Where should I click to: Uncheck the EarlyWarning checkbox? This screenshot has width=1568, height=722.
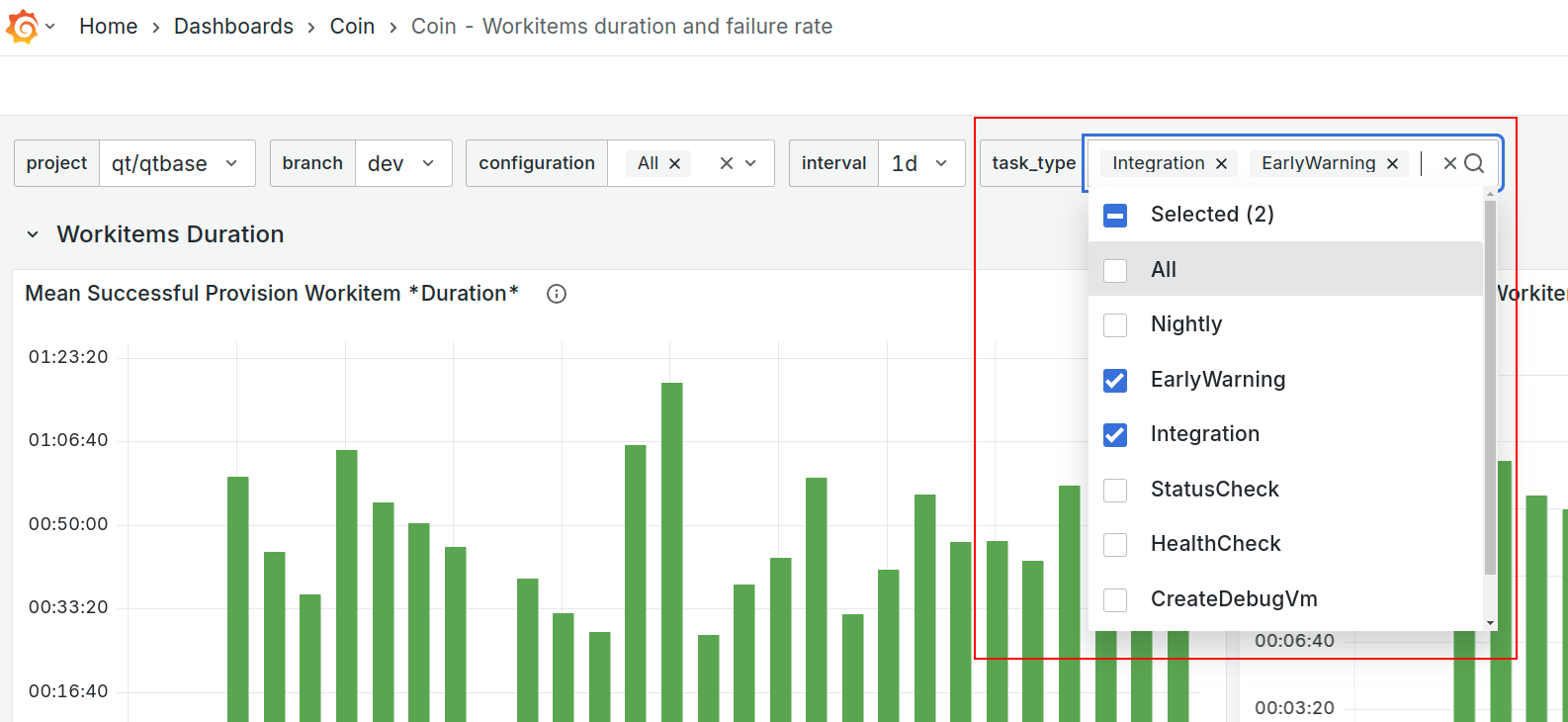pos(1115,381)
